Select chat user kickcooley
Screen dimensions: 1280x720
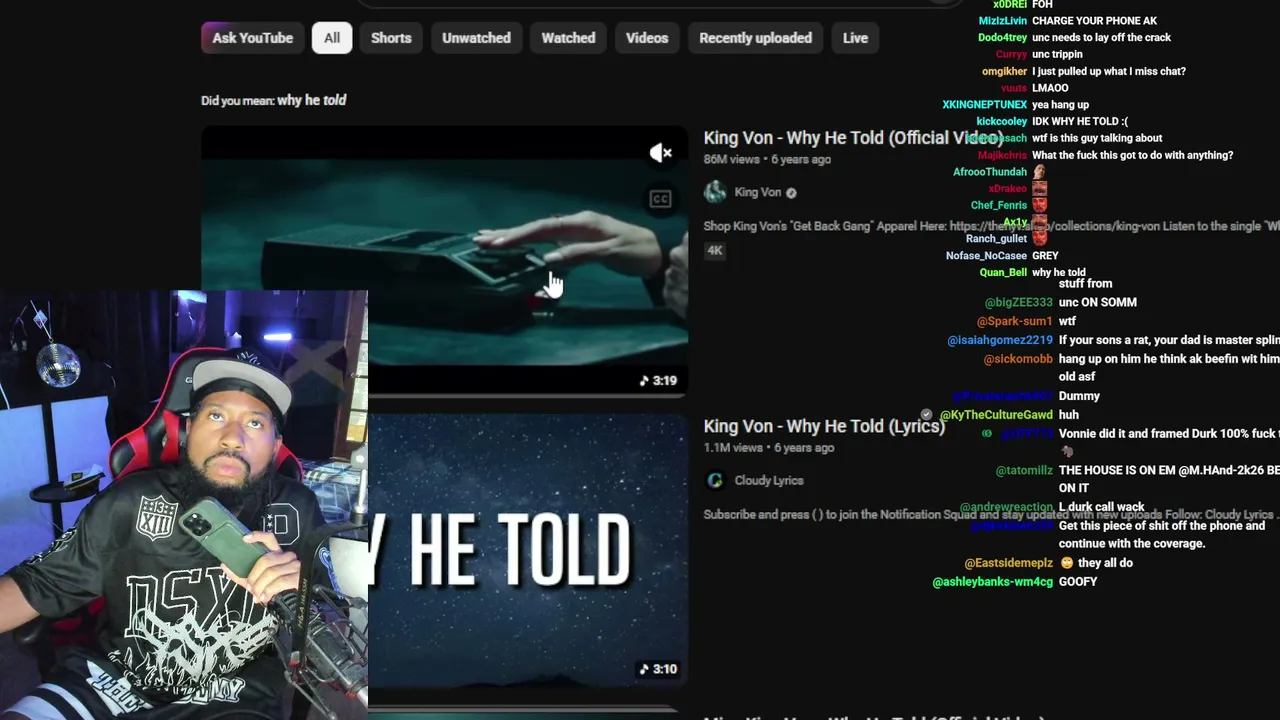point(1002,122)
